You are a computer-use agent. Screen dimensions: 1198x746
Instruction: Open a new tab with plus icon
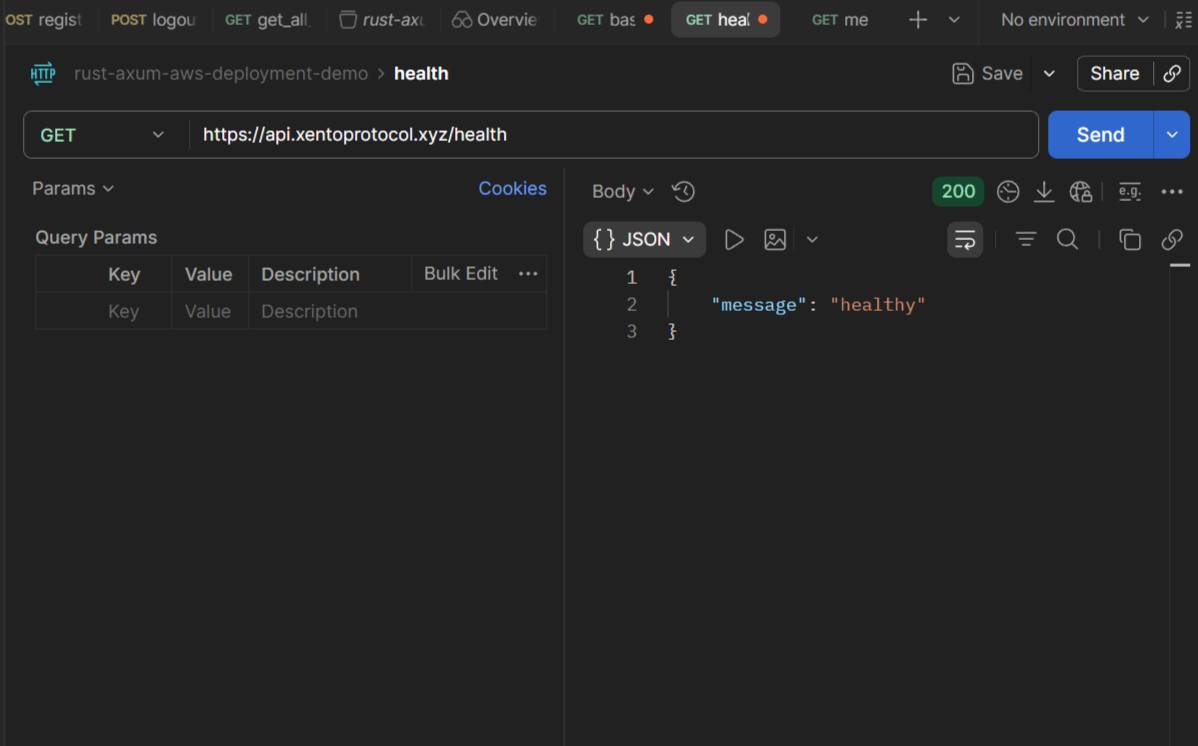pyautogui.click(x=918, y=20)
